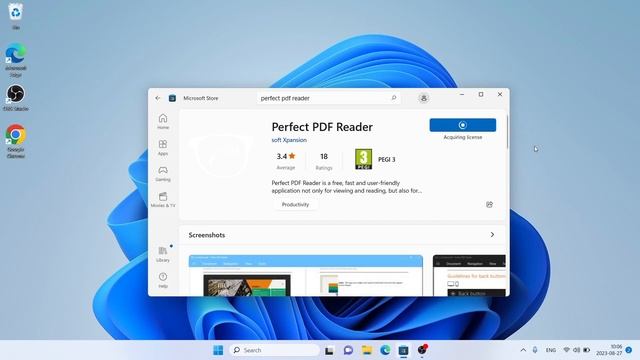
Task: Click the PEGI 3 rating badge
Action: point(363,159)
